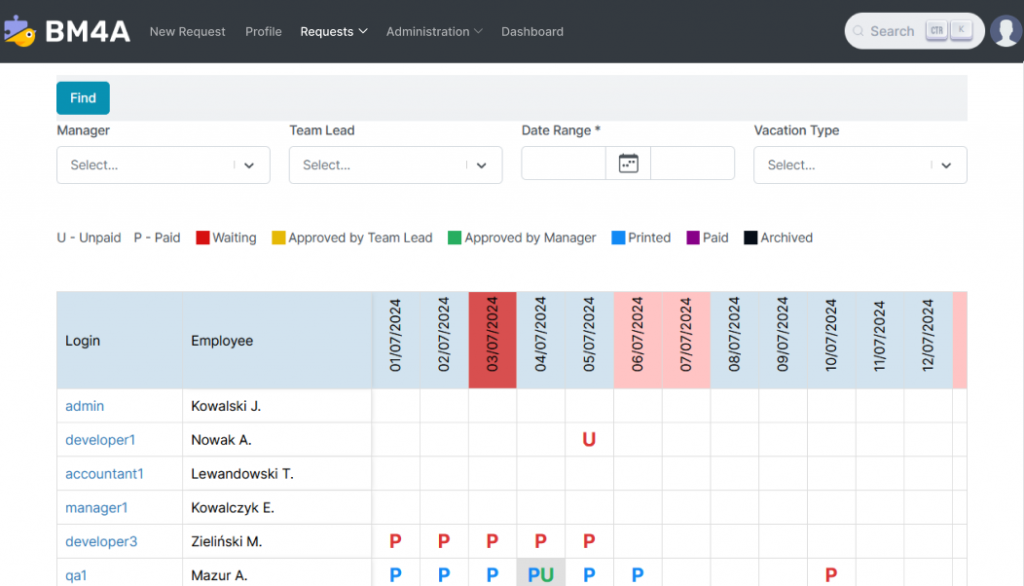1024x586 pixels.
Task: Click the search magnifier icon
Action: (858, 31)
